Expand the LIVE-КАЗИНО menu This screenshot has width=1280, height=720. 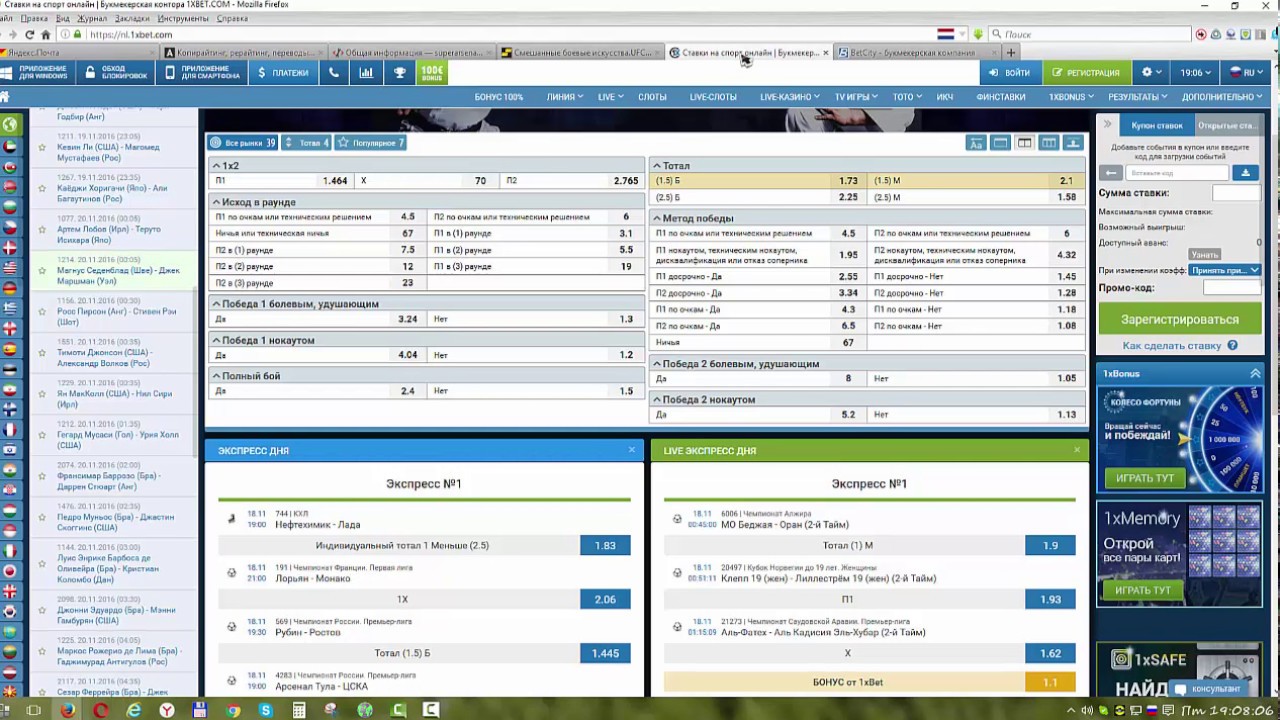(790, 97)
